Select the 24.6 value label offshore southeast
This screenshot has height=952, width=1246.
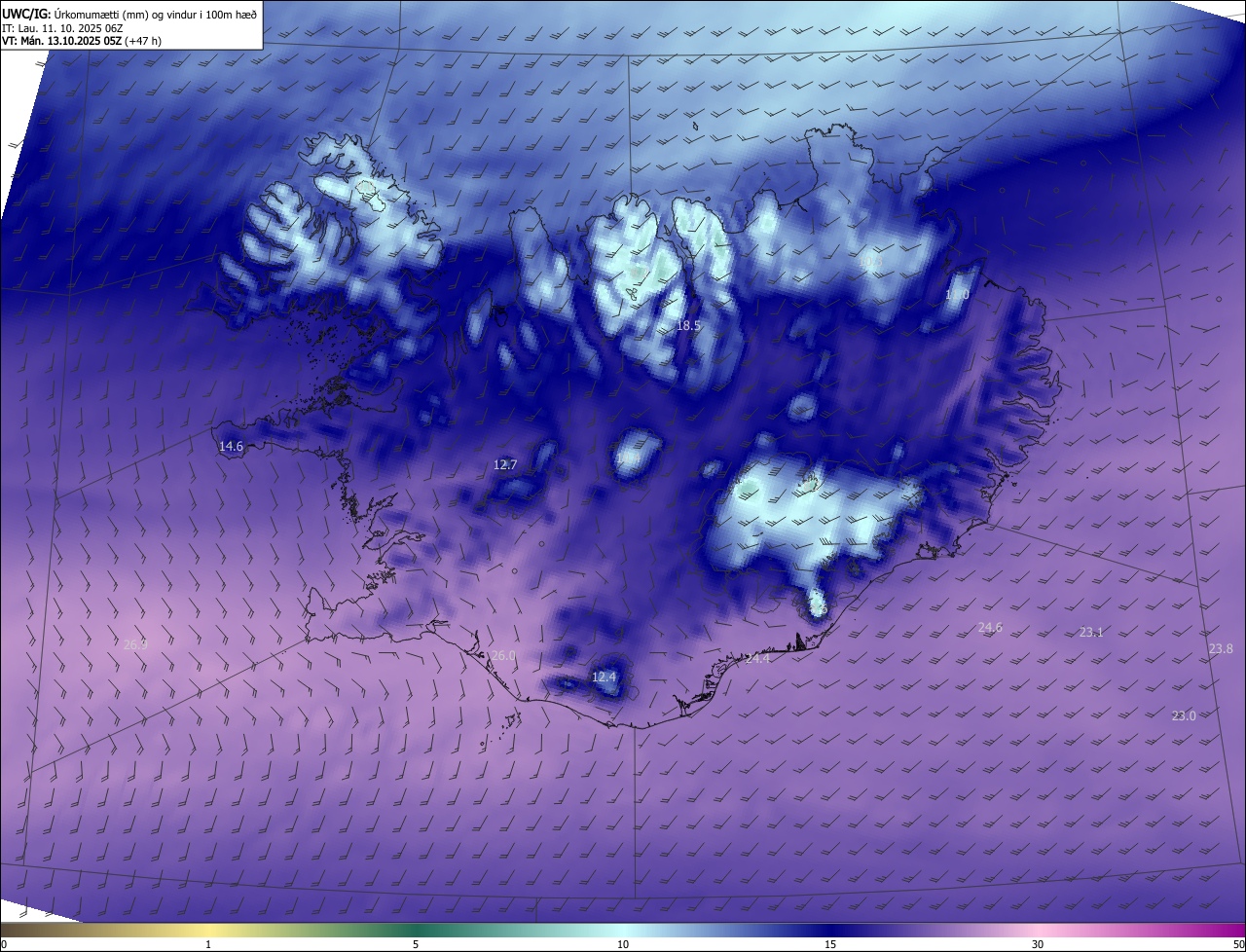coord(990,628)
